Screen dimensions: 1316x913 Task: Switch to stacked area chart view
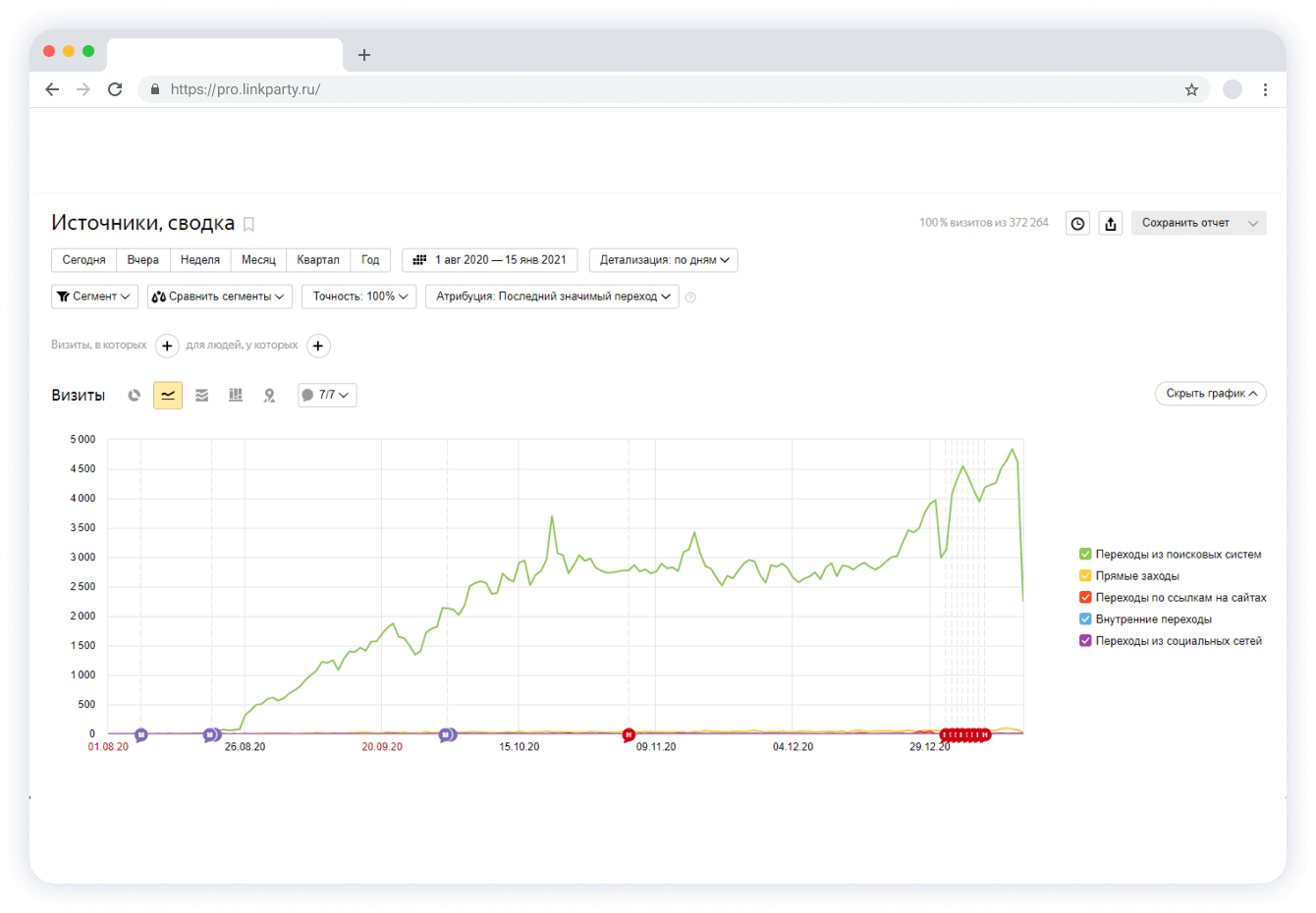pos(201,396)
